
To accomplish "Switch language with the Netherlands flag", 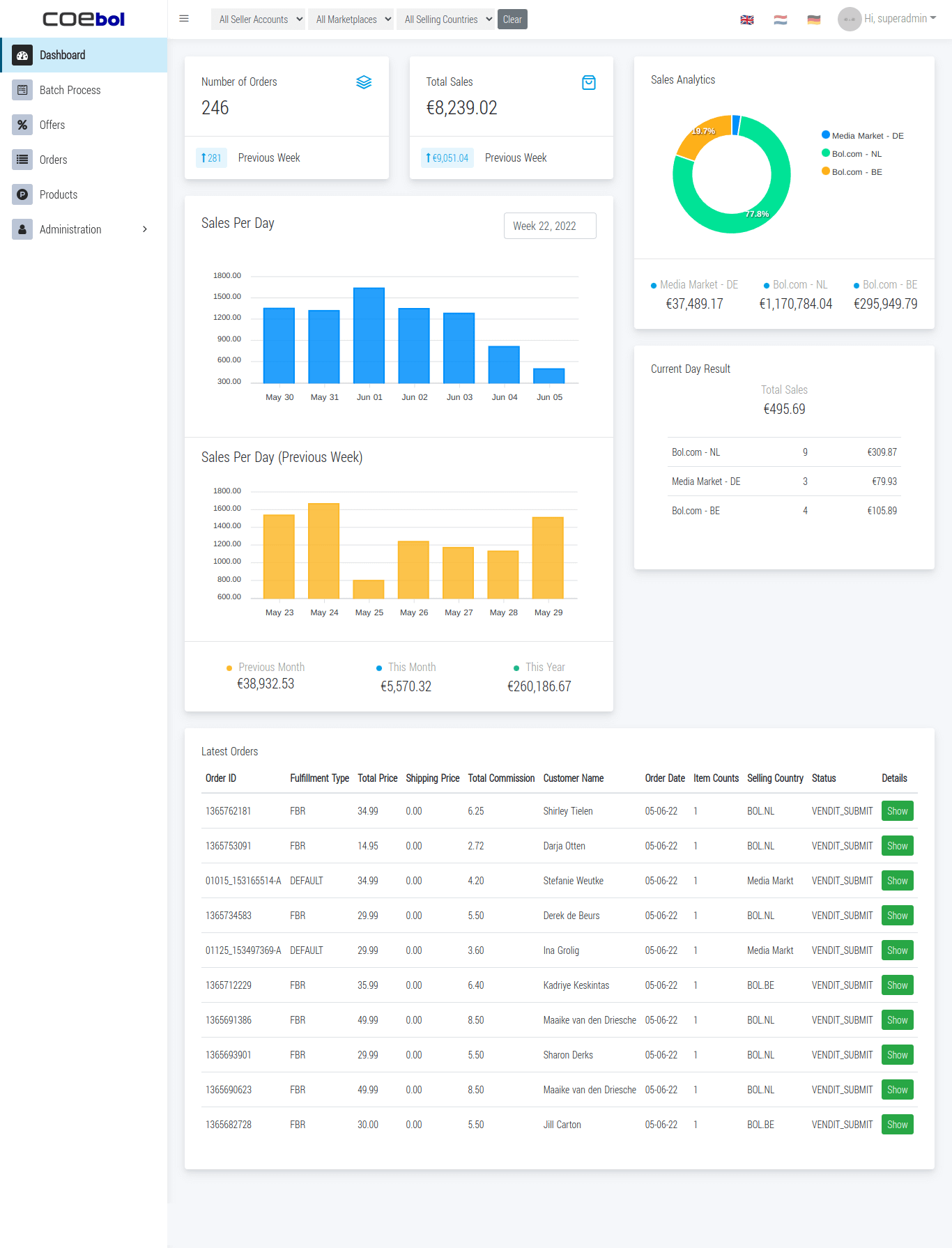I will coord(781,20).
